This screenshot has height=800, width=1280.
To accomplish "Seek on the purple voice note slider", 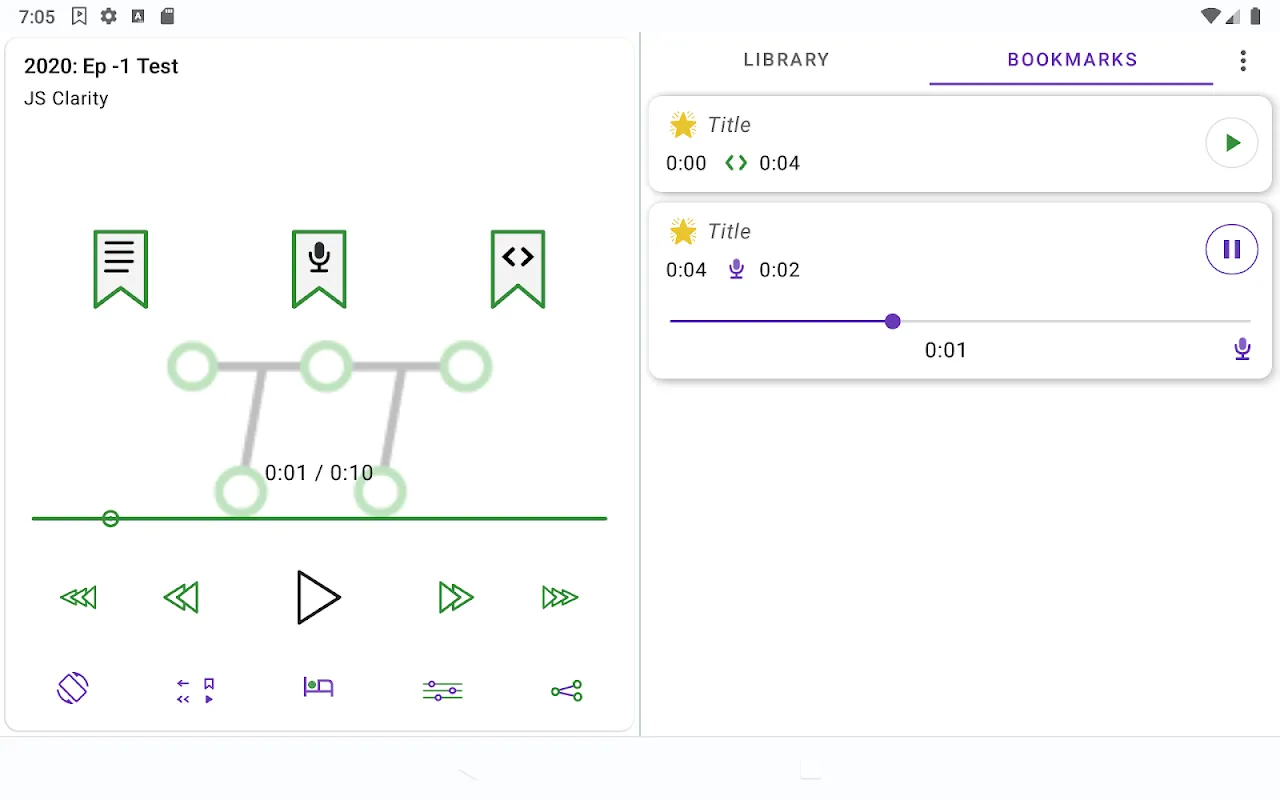I will point(960,321).
